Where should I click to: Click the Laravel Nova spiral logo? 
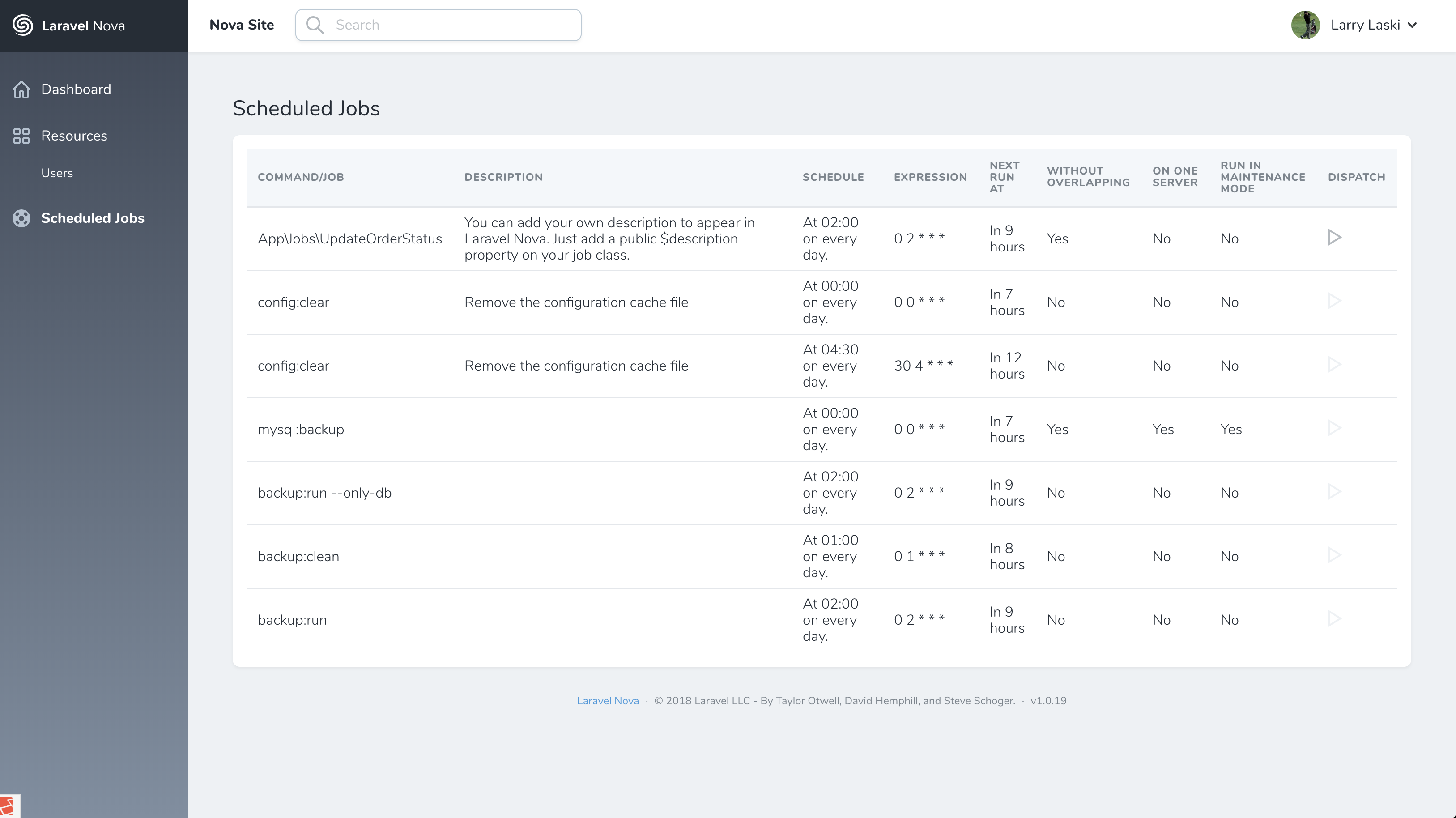coord(23,26)
